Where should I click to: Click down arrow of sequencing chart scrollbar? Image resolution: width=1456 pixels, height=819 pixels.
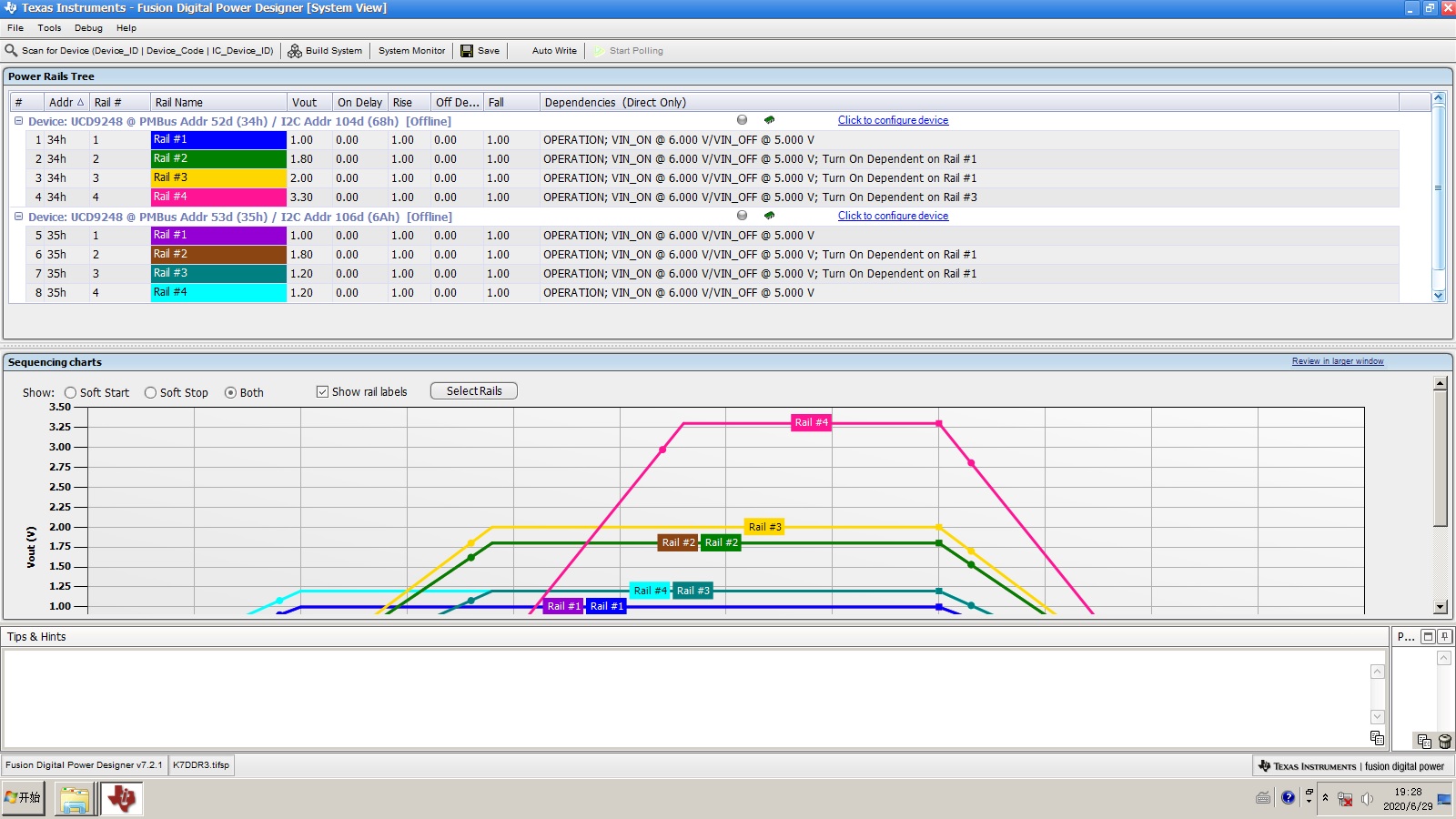point(1441,607)
